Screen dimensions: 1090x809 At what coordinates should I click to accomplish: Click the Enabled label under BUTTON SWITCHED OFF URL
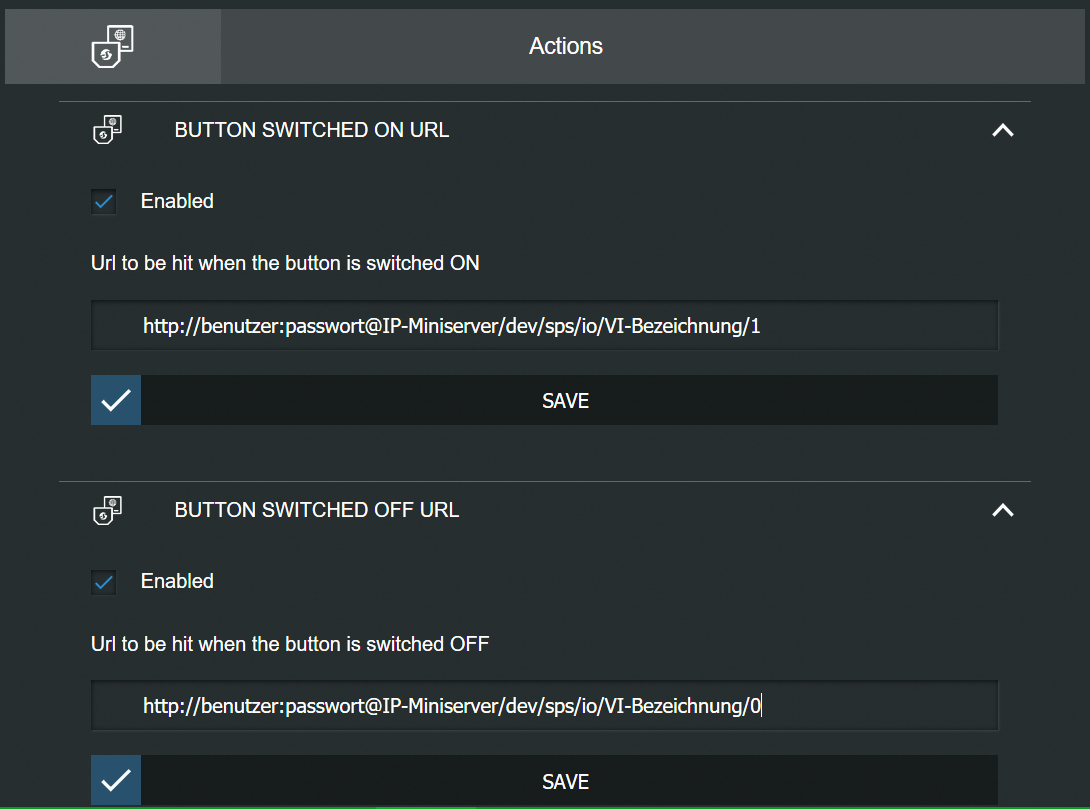coord(177,581)
